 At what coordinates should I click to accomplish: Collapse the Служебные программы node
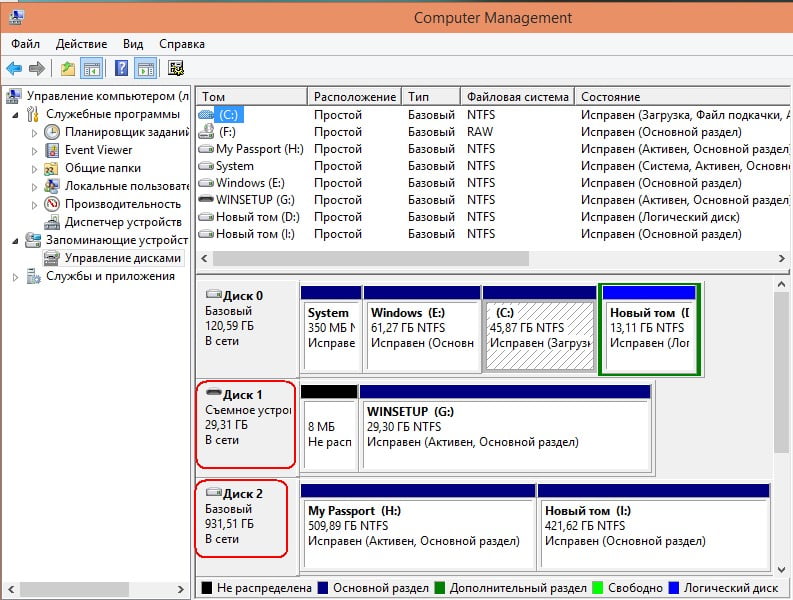click(x=17, y=115)
